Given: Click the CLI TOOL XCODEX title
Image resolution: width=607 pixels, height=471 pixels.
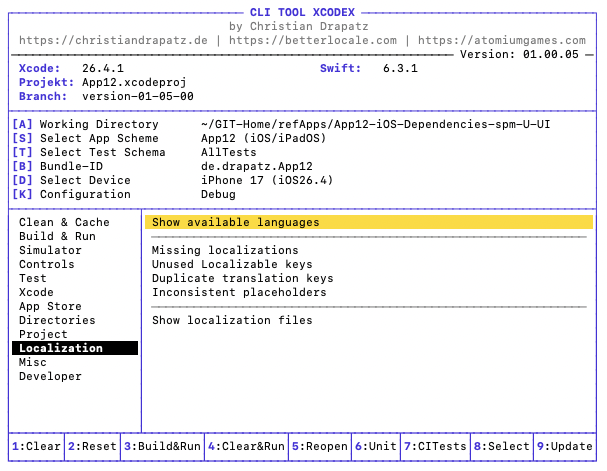Looking at the screenshot, I should [x=302, y=12].
